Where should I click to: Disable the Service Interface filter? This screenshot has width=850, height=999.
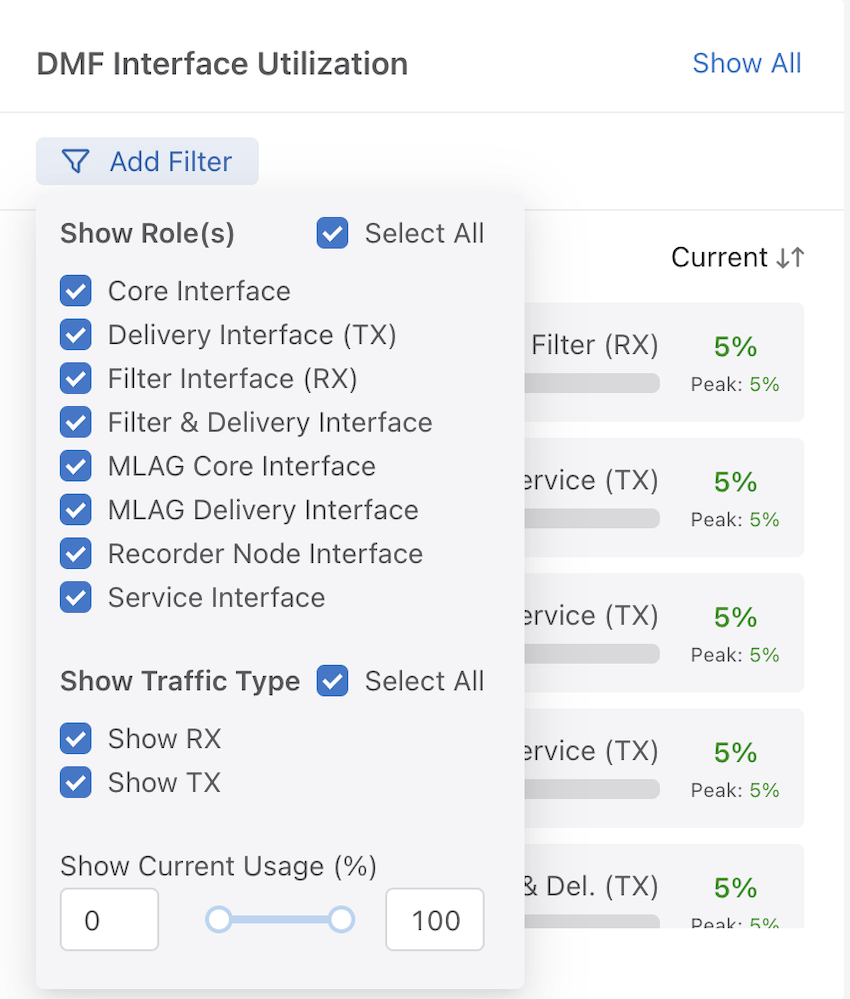pyautogui.click(x=75, y=597)
